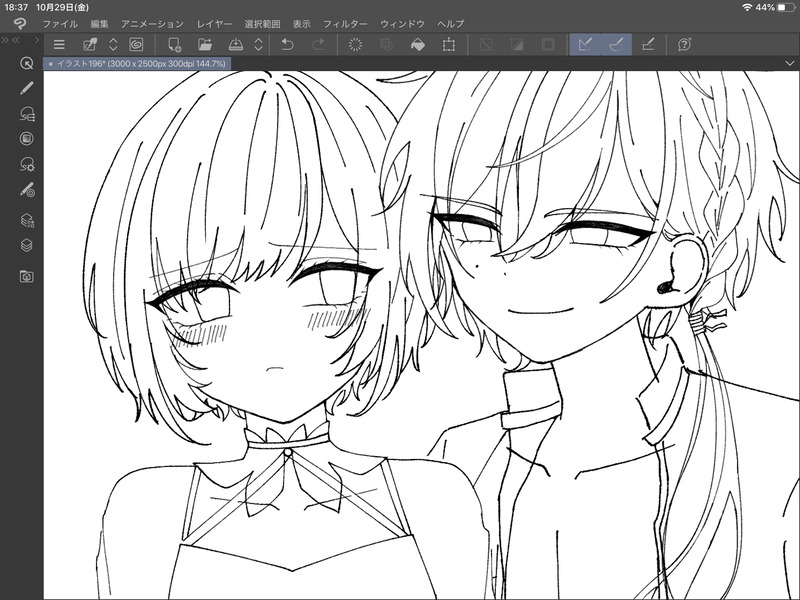Toggle Show Selection Border icon
Screen dimensions: 800x600
(548, 45)
